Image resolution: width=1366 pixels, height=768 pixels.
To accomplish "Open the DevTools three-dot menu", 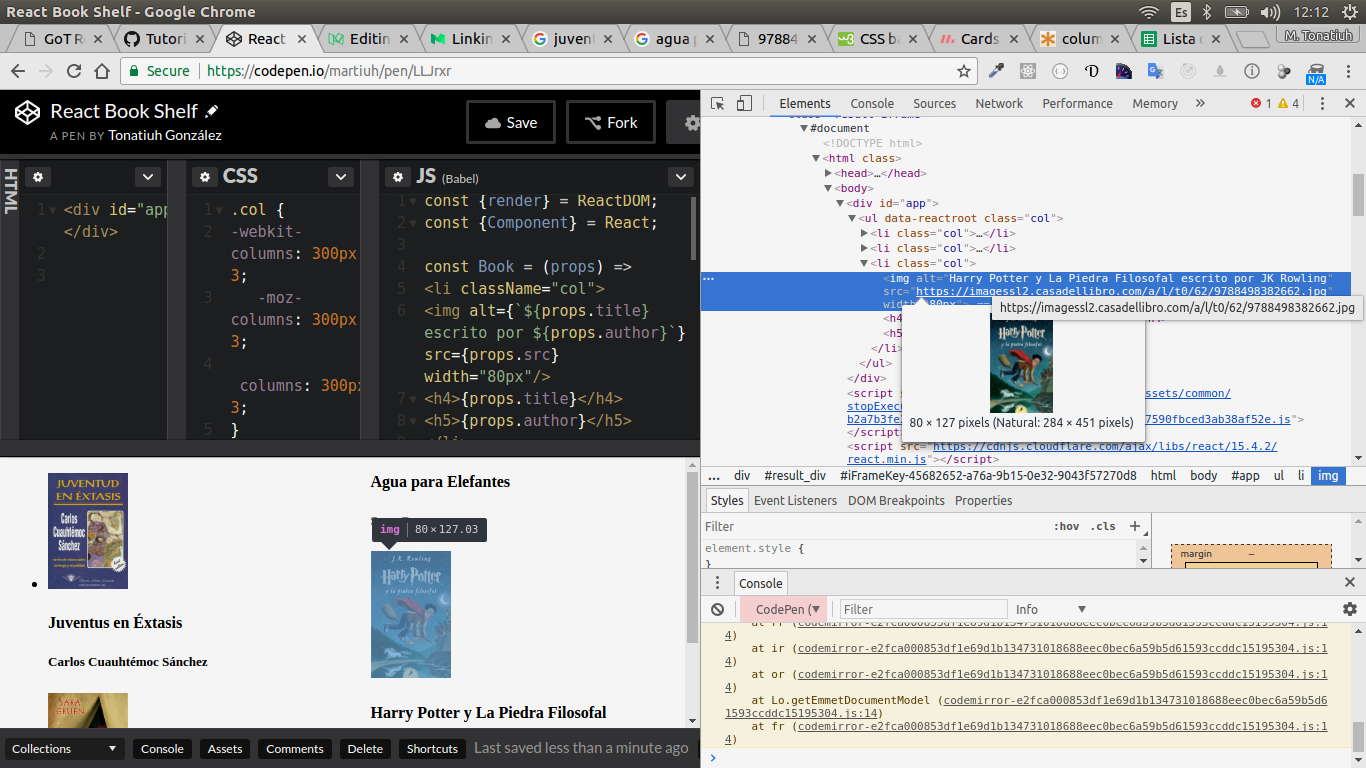I will [1322, 103].
